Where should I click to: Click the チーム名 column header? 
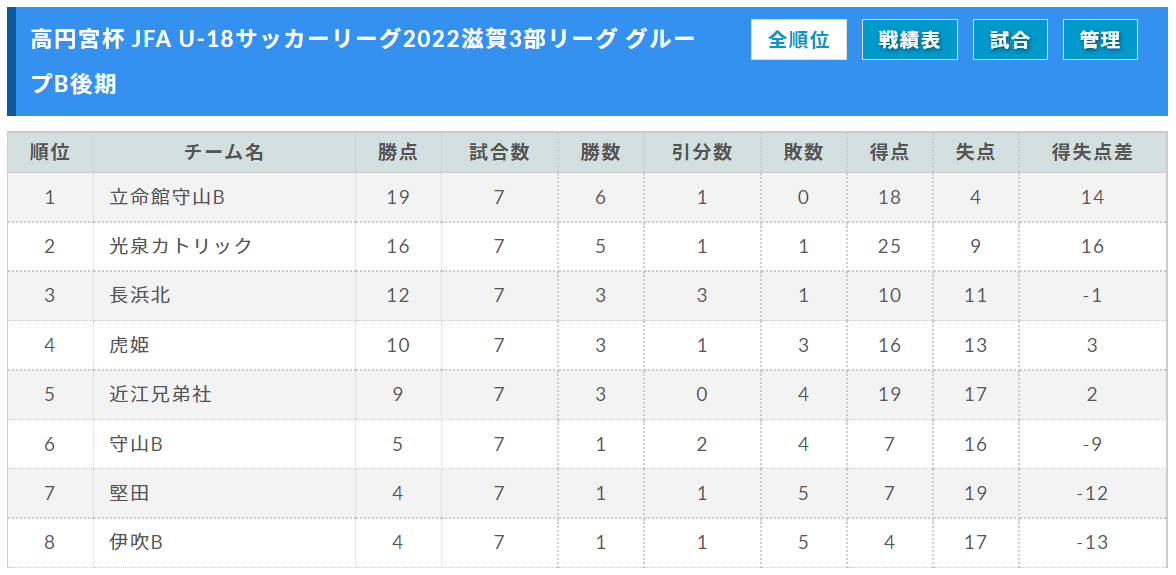pos(224,152)
